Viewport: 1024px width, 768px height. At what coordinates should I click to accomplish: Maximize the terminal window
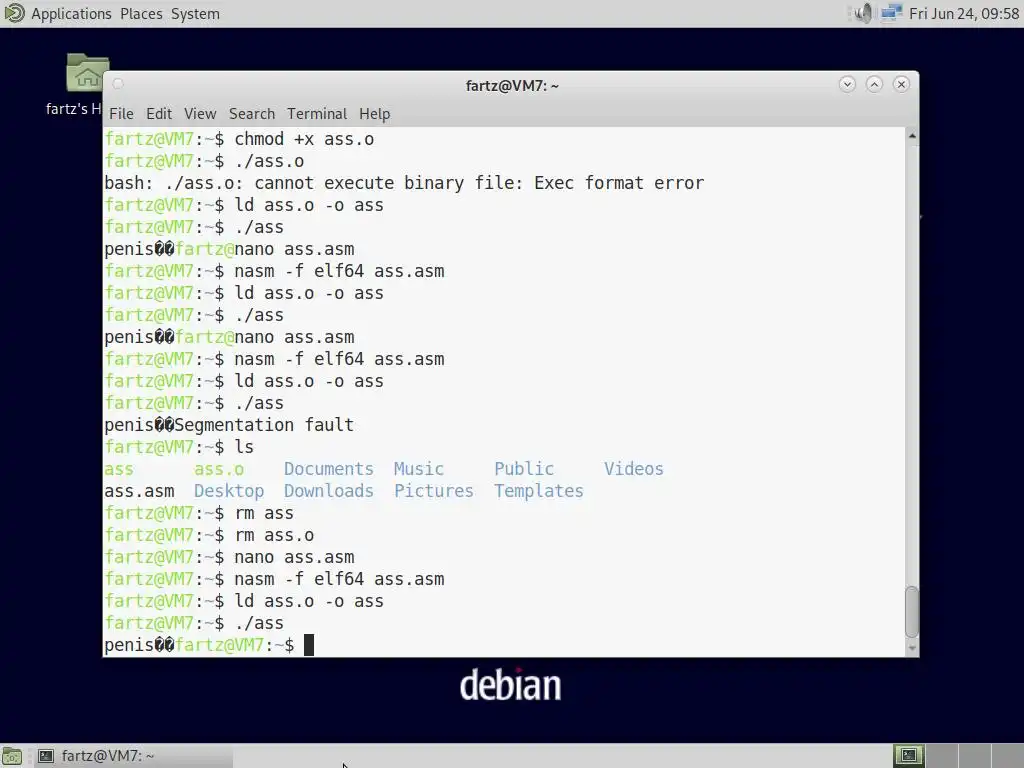pyautogui.click(x=874, y=84)
